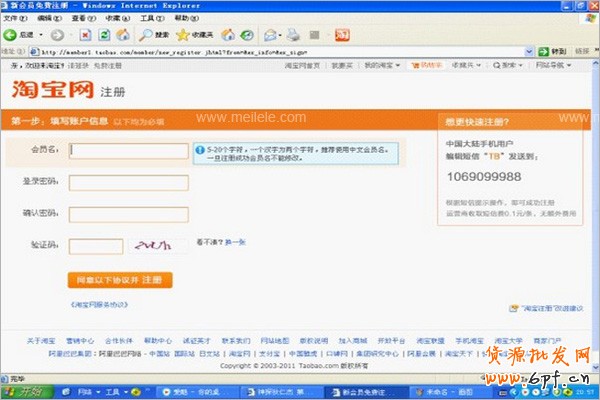
Task: Open the Back button history dropdown arrow
Action: [x=42, y=35]
